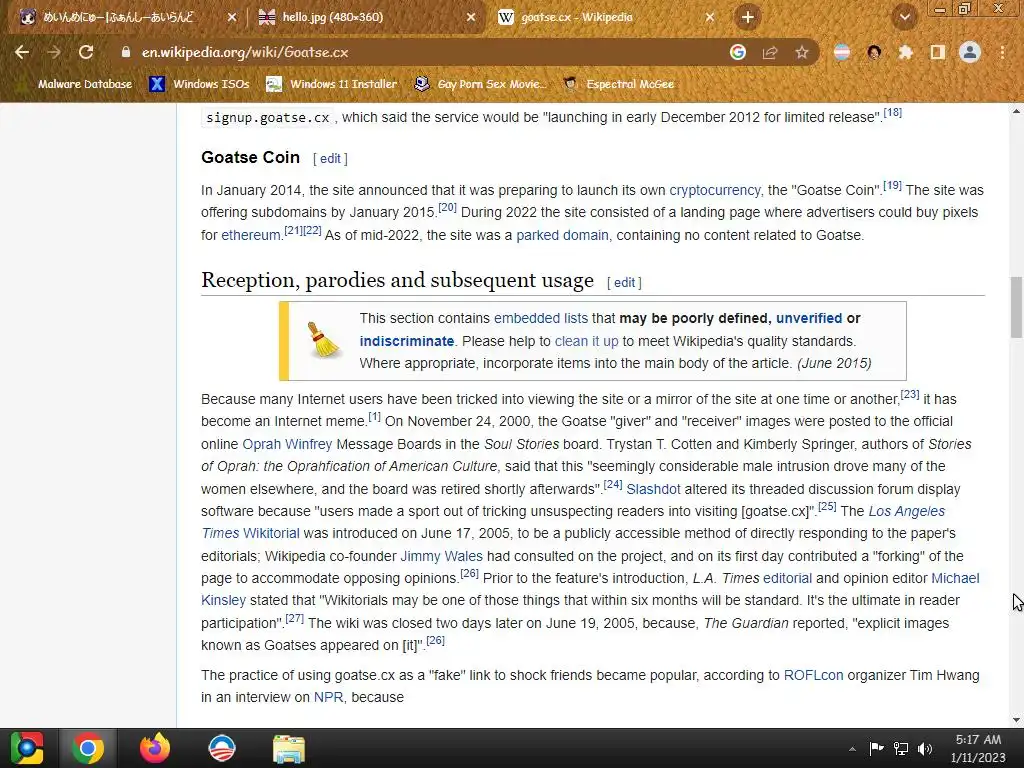This screenshot has width=1024, height=768.
Task: Bookmark this page with the star icon
Action: coord(802,52)
